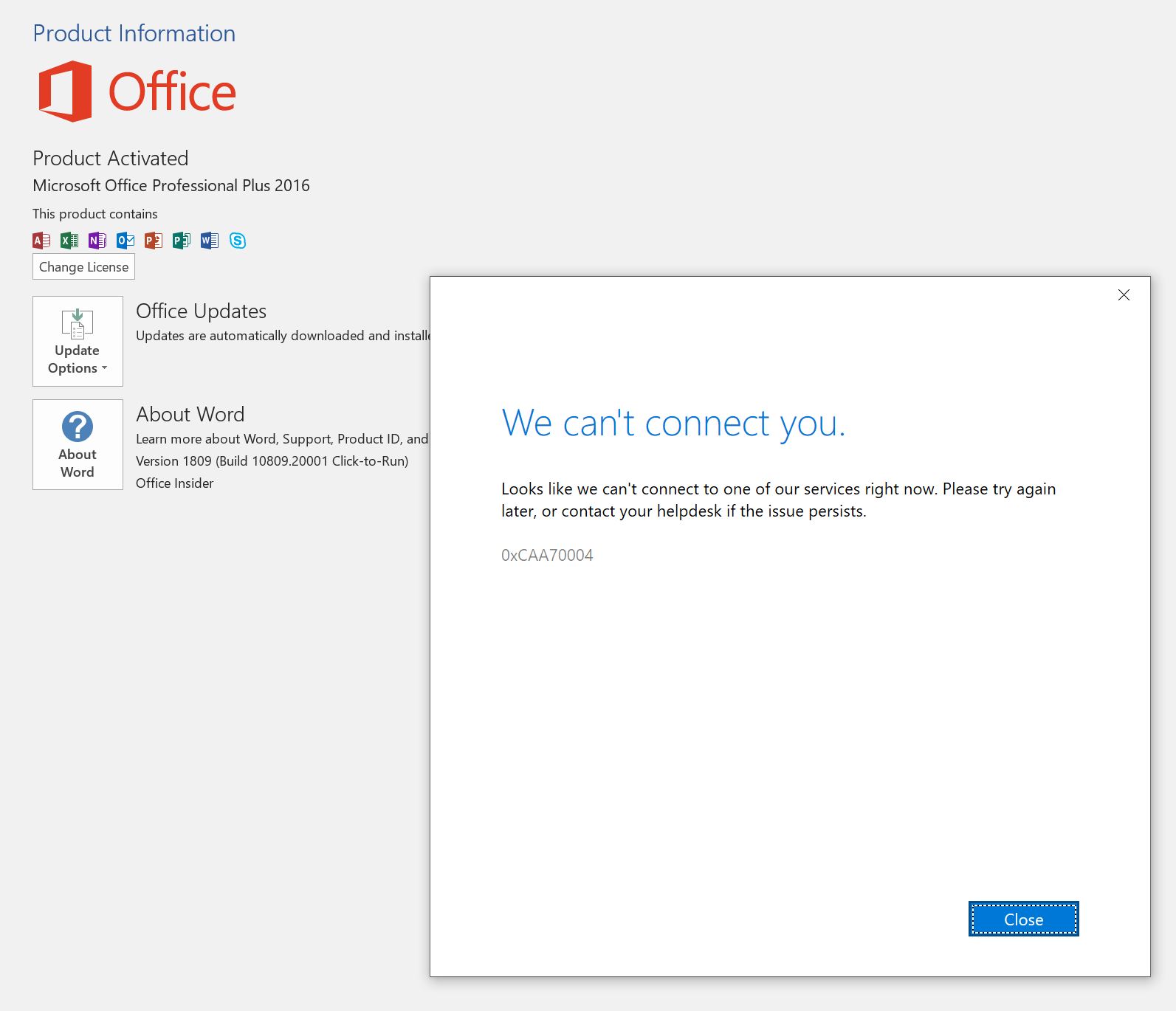The height and width of the screenshot is (1011, 1176).
Task: Click the 'Office Insider' text
Action: [174, 483]
